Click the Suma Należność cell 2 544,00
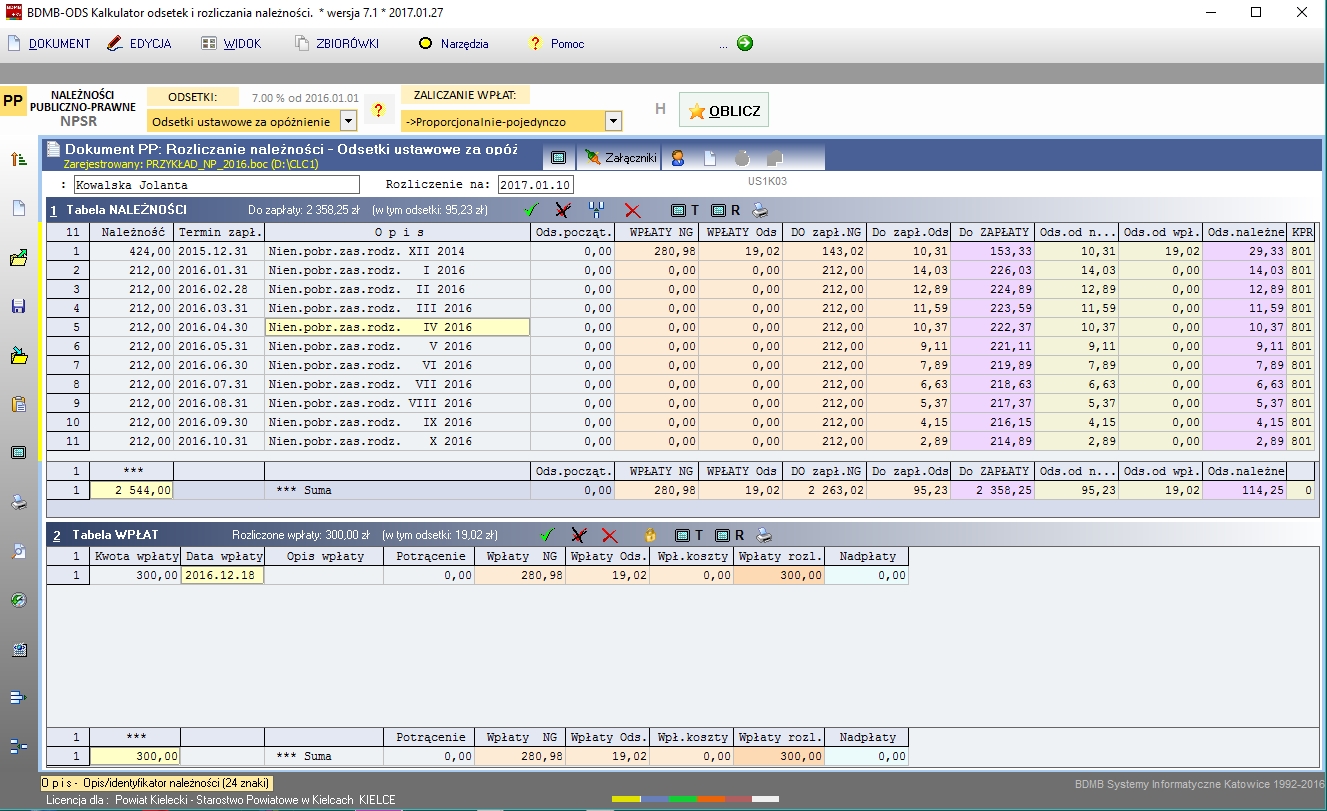The height and width of the screenshot is (811, 1327). coord(132,490)
